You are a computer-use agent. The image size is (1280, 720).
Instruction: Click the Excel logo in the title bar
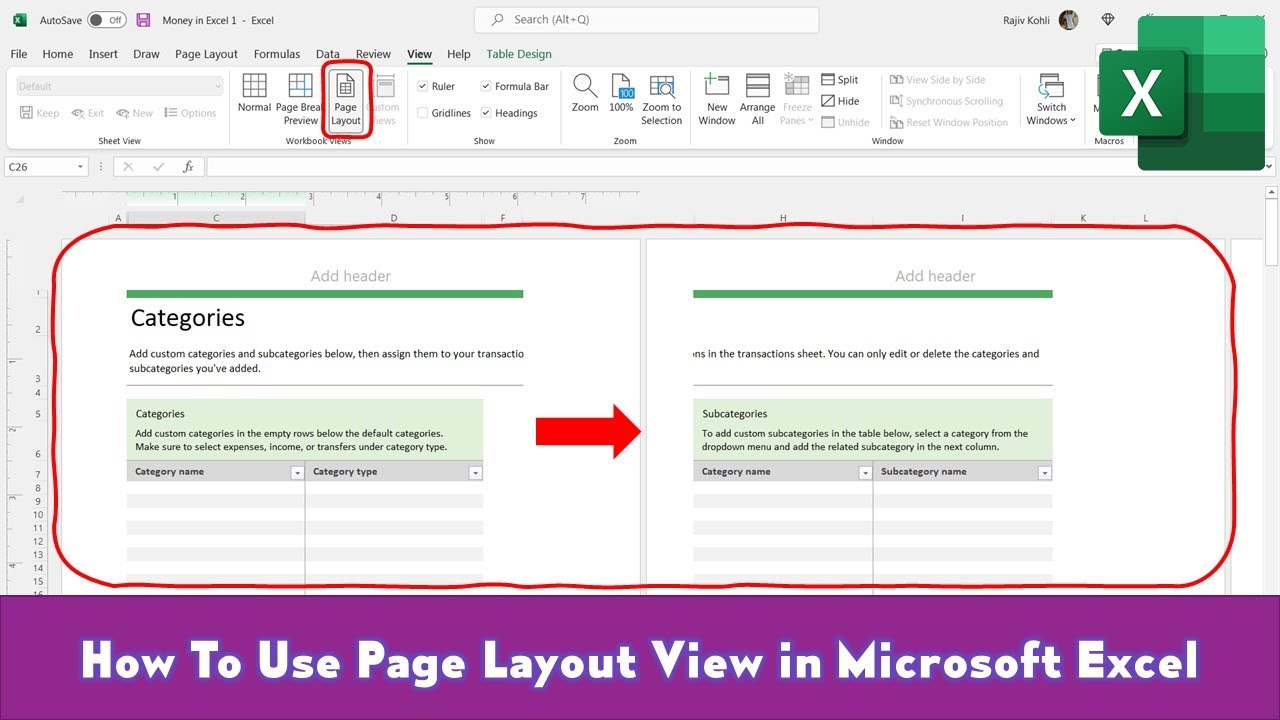(19, 20)
